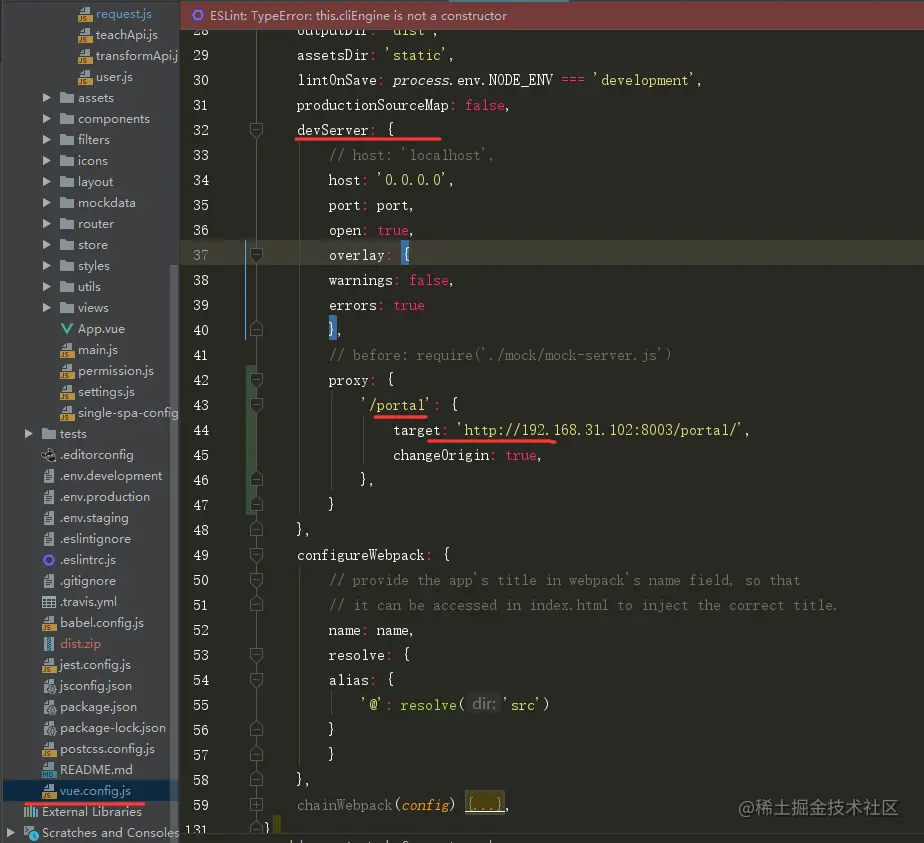Screen dimensions: 924x843
Task: Click the ESLint icon of .eslintrc.js
Action: pyautogui.click(x=49, y=560)
